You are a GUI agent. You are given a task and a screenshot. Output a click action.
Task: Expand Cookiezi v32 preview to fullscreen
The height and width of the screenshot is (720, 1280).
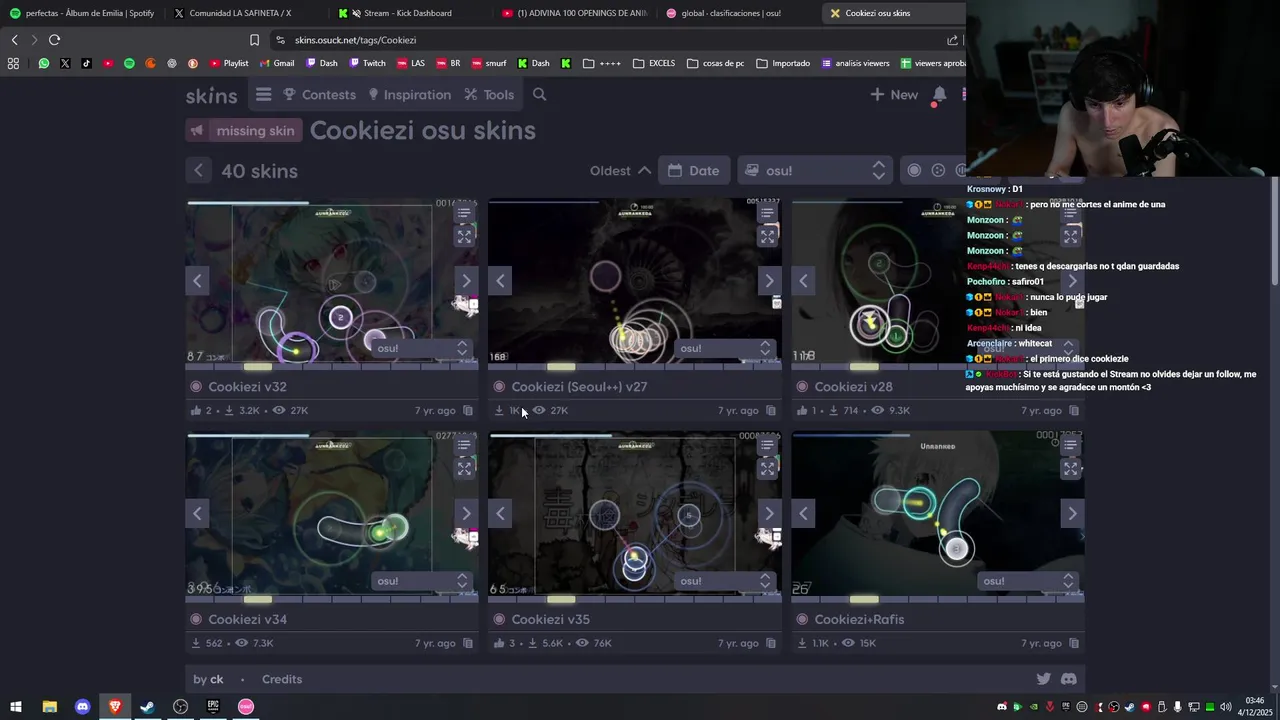pos(464,237)
